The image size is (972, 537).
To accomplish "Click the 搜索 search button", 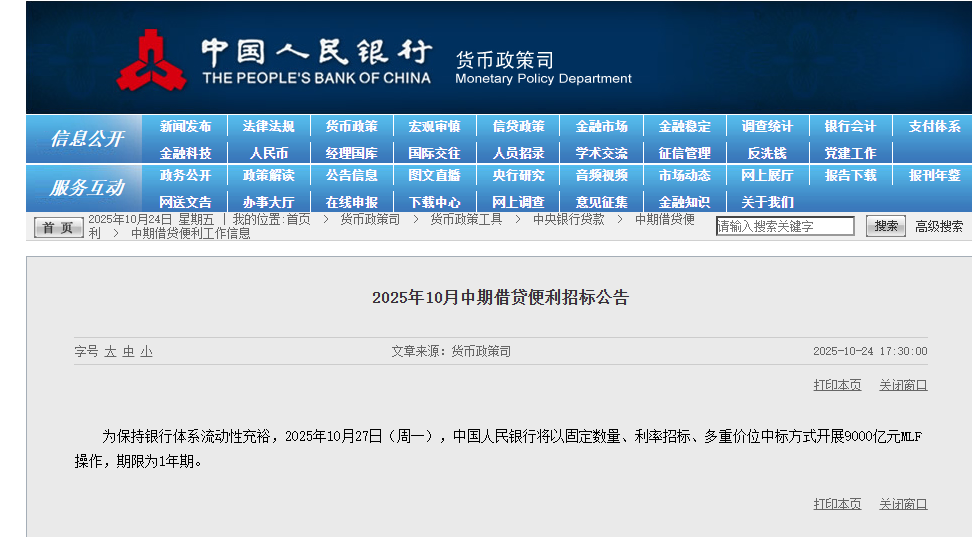I will pos(885,226).
